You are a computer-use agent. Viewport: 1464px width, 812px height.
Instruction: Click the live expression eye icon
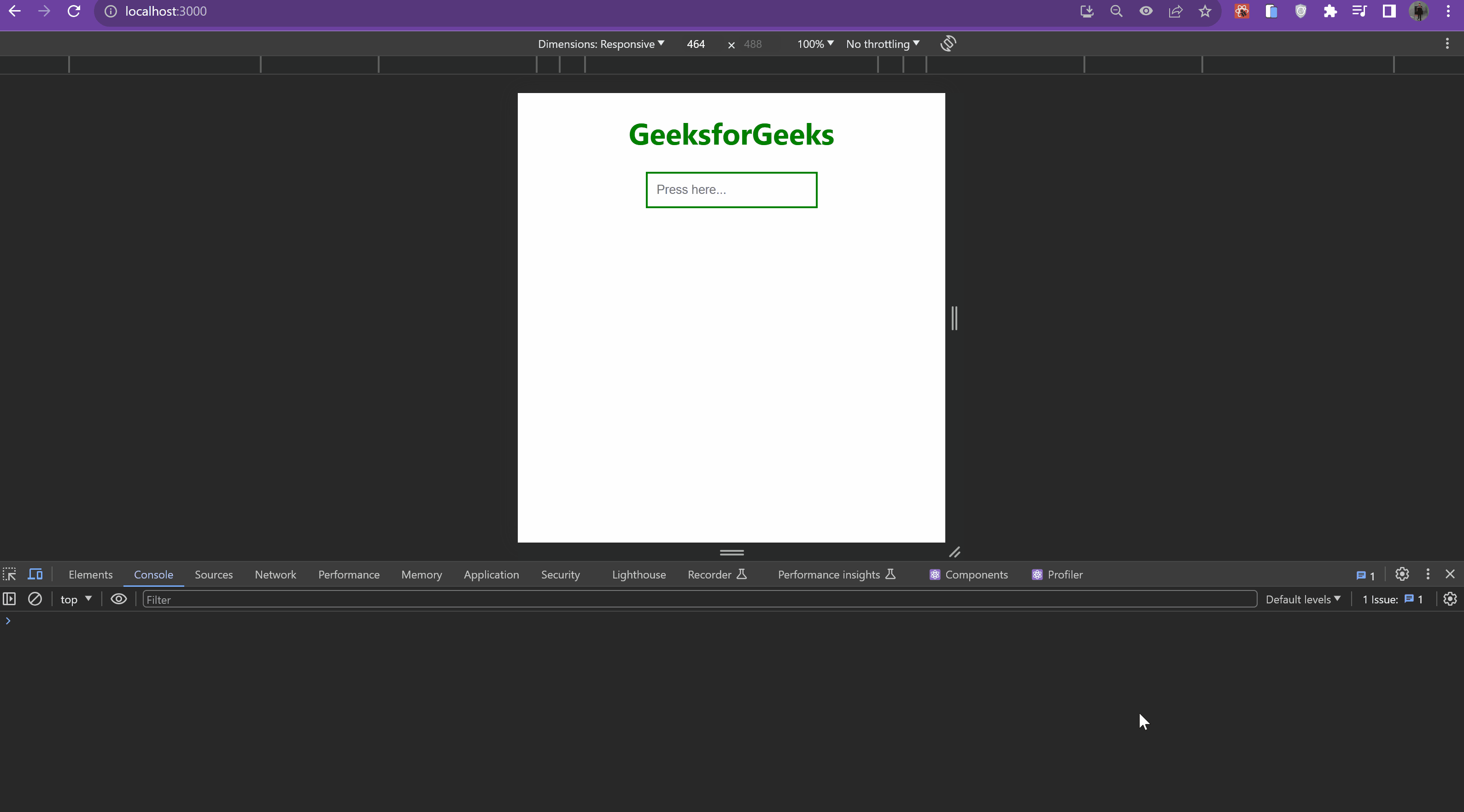(118, 599)
